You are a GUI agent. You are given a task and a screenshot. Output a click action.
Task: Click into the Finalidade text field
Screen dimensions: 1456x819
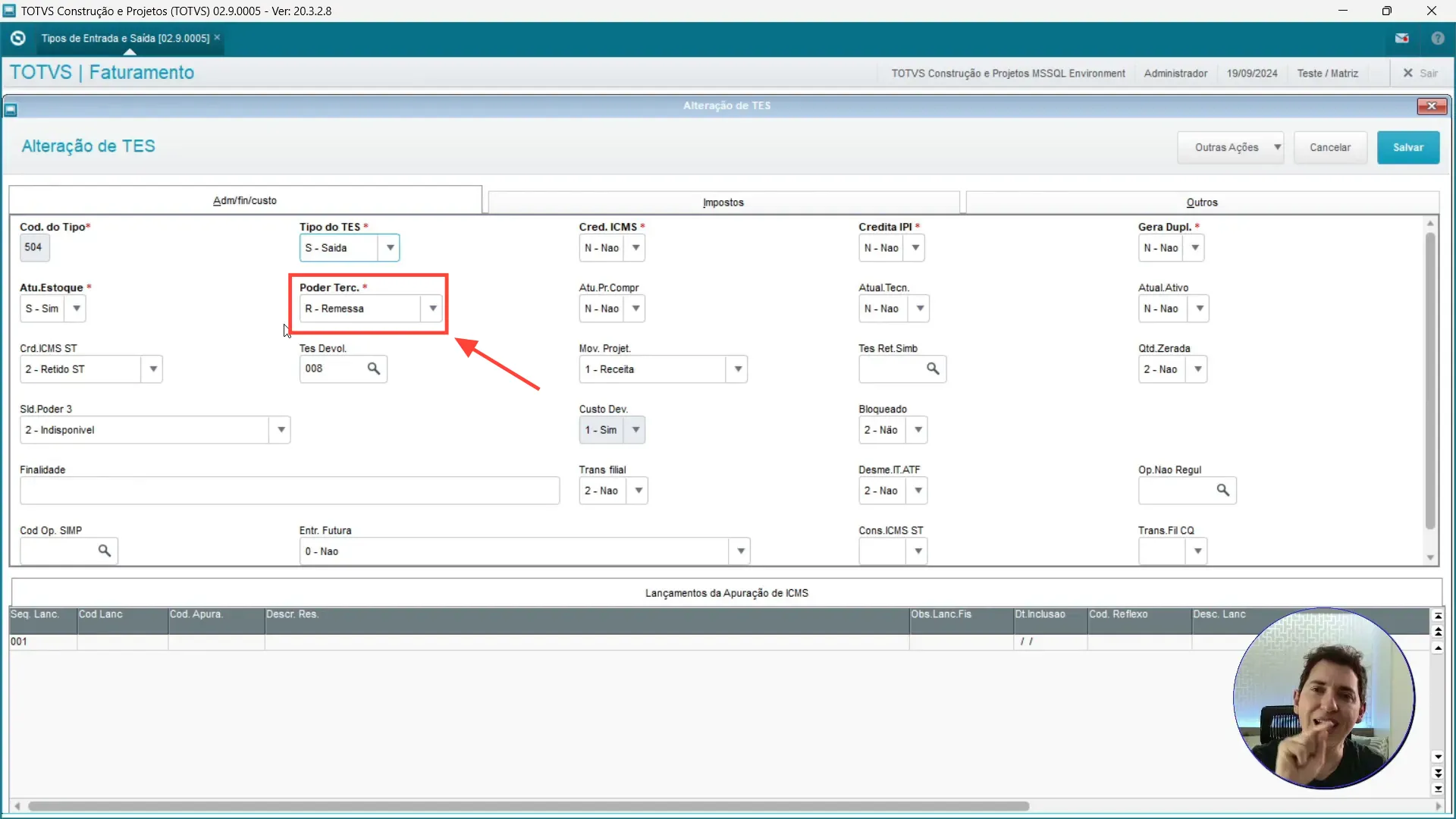289,491
